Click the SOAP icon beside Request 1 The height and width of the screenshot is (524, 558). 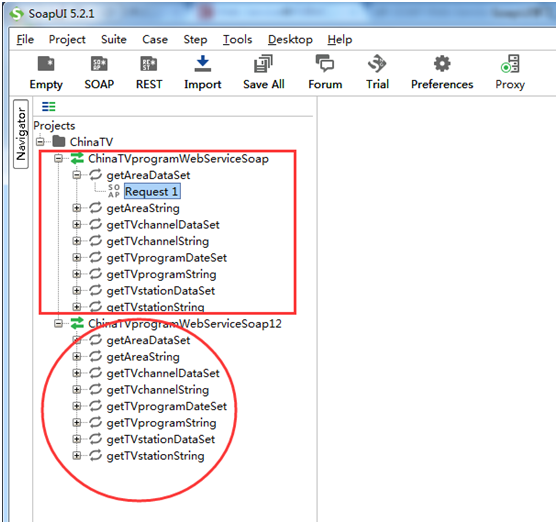(x=114, y=191)
